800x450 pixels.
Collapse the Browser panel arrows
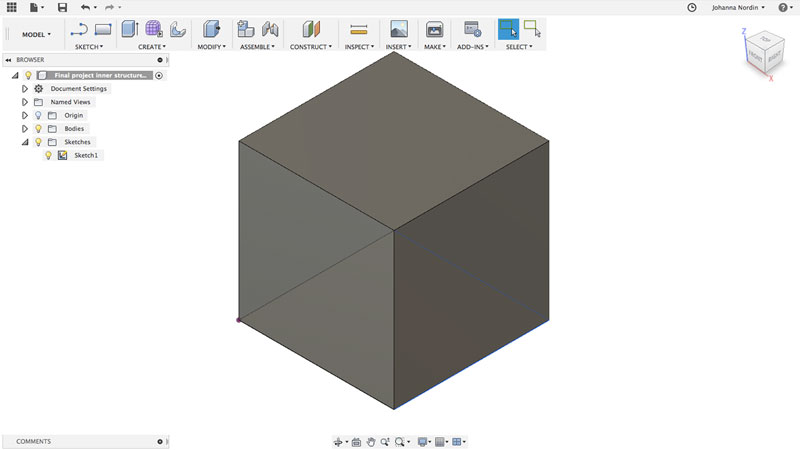pyautogui.click(x=8, y=60)
